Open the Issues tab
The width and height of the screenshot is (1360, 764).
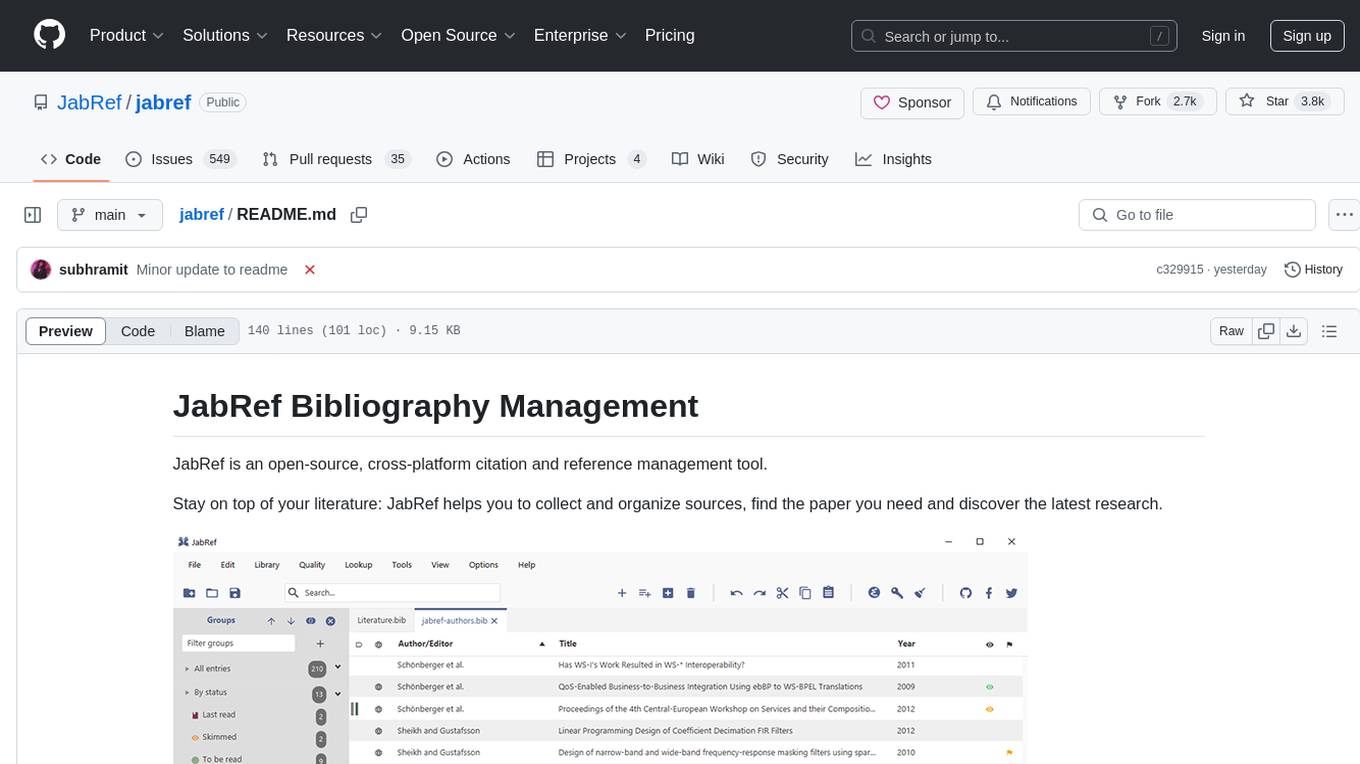(179, 159)
